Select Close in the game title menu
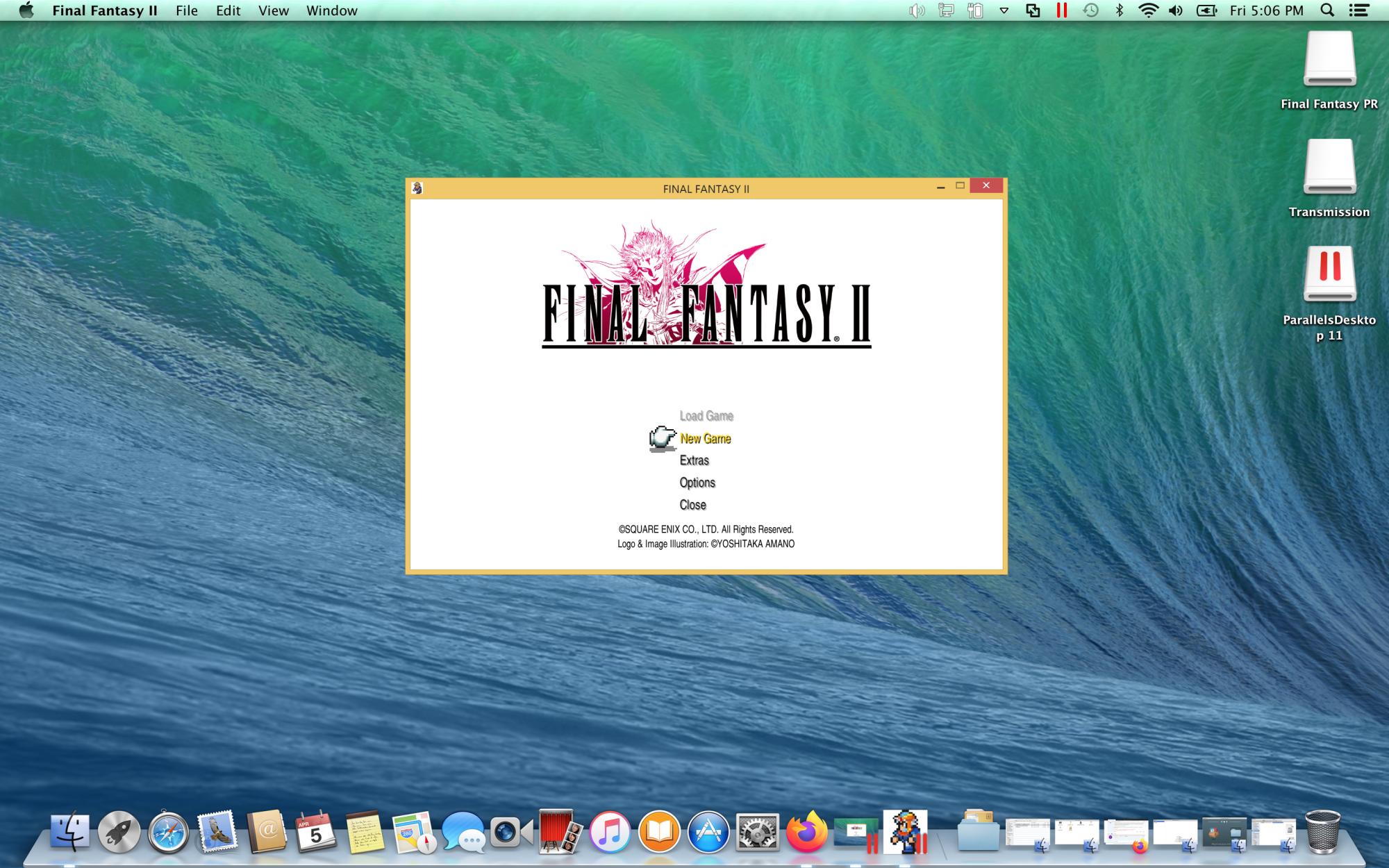 pos(692,505)
